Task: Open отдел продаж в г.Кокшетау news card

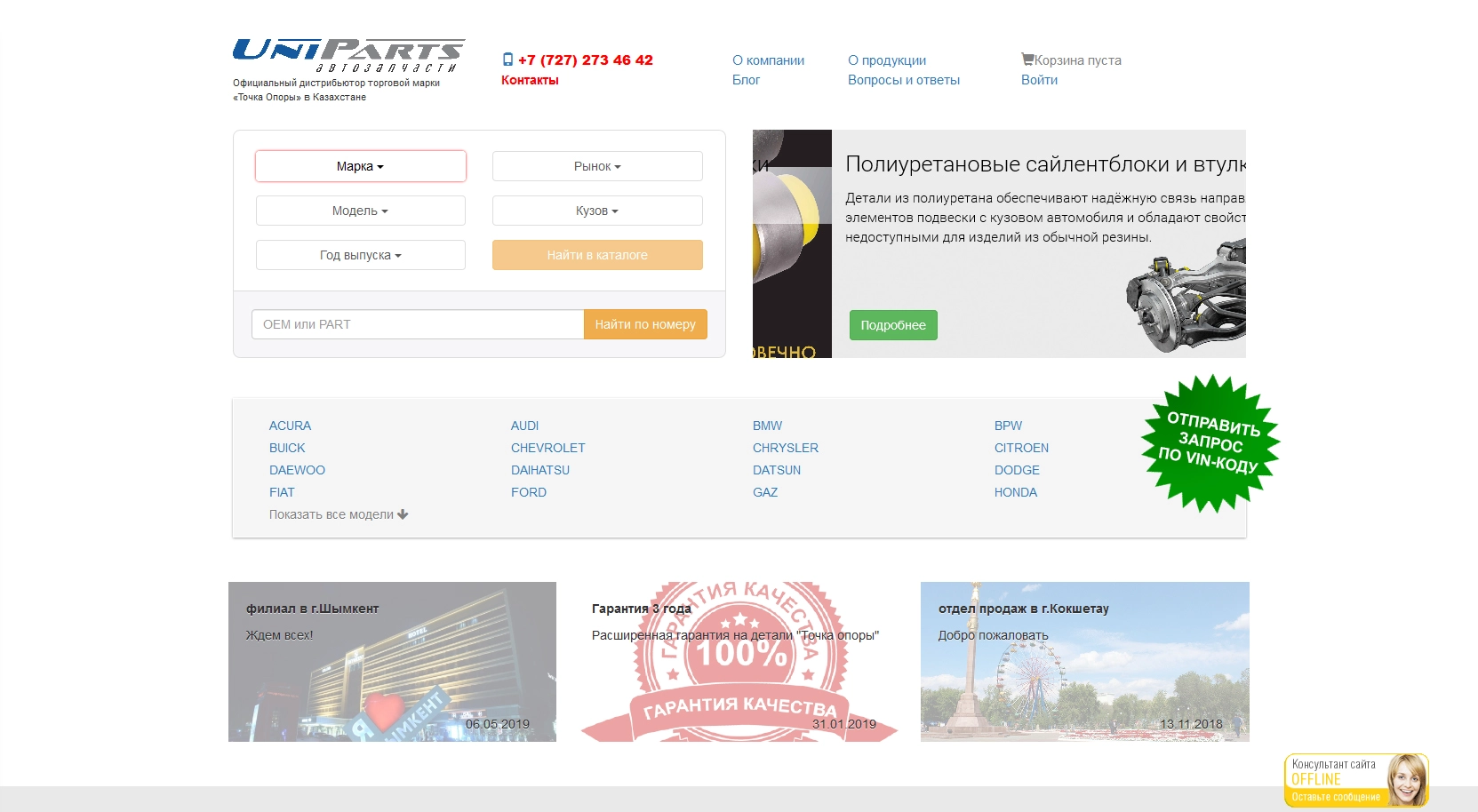Action: click(1085, 662)
